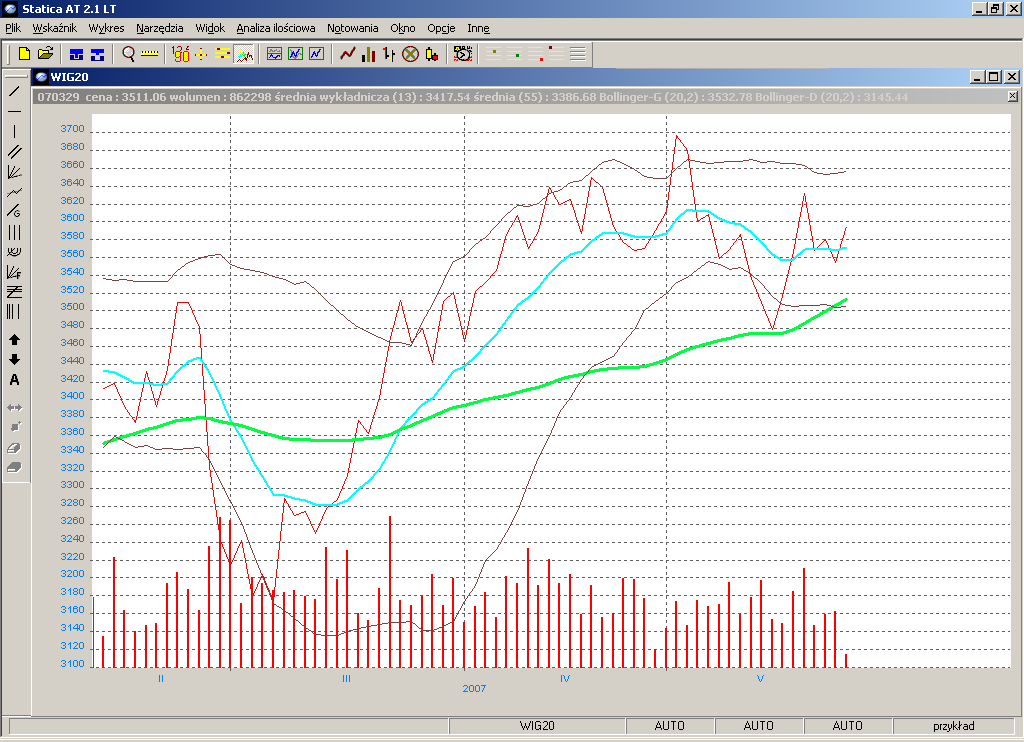1024x742 pixels.
Task: Select the fan with F Fibonacci tool
Action: [x=14, y=272]
